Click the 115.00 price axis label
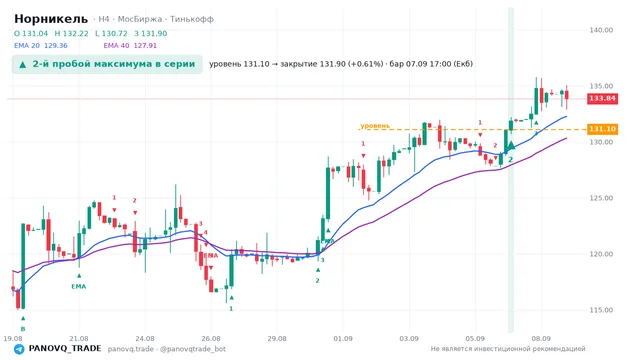Image resolution: width=640 pixels, height=360 pixels. 601,310
